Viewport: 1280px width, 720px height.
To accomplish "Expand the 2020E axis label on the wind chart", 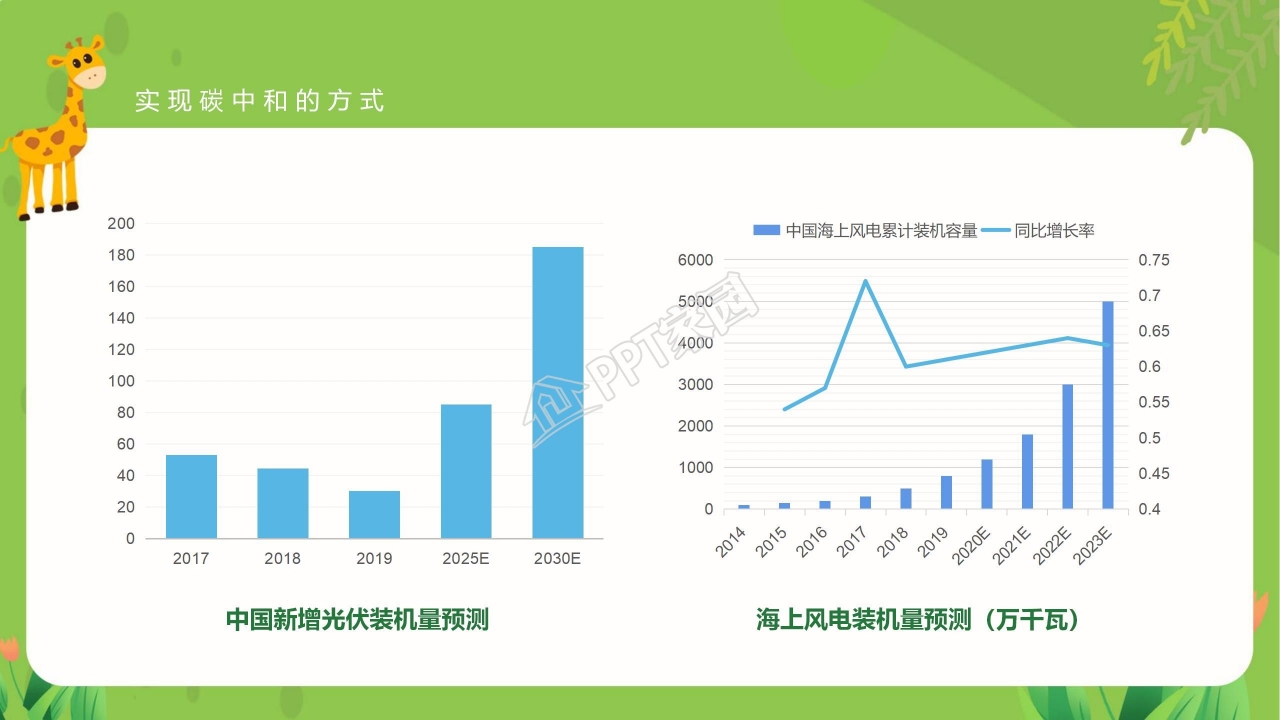I will pyautogui.click(x=969, y=545).
